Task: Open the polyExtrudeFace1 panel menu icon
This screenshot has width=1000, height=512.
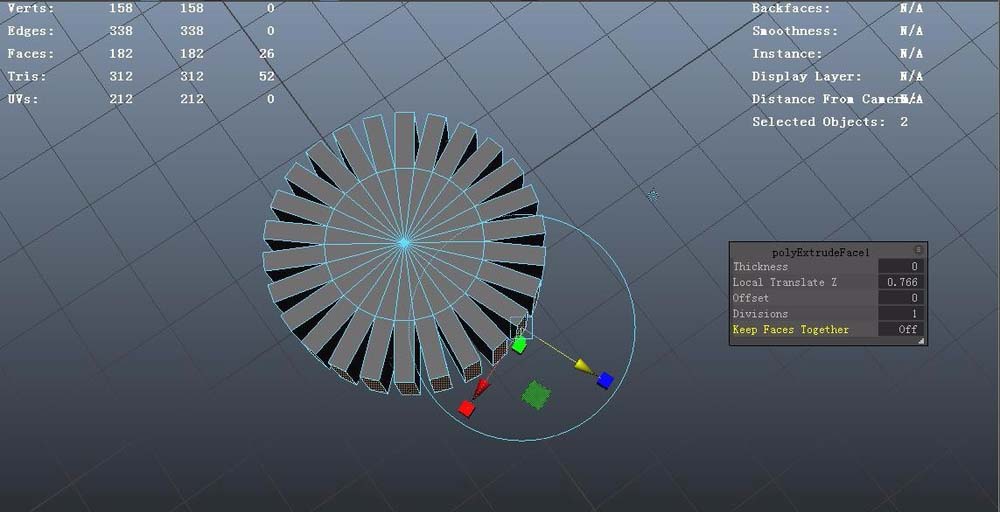Action: [918, 250]
